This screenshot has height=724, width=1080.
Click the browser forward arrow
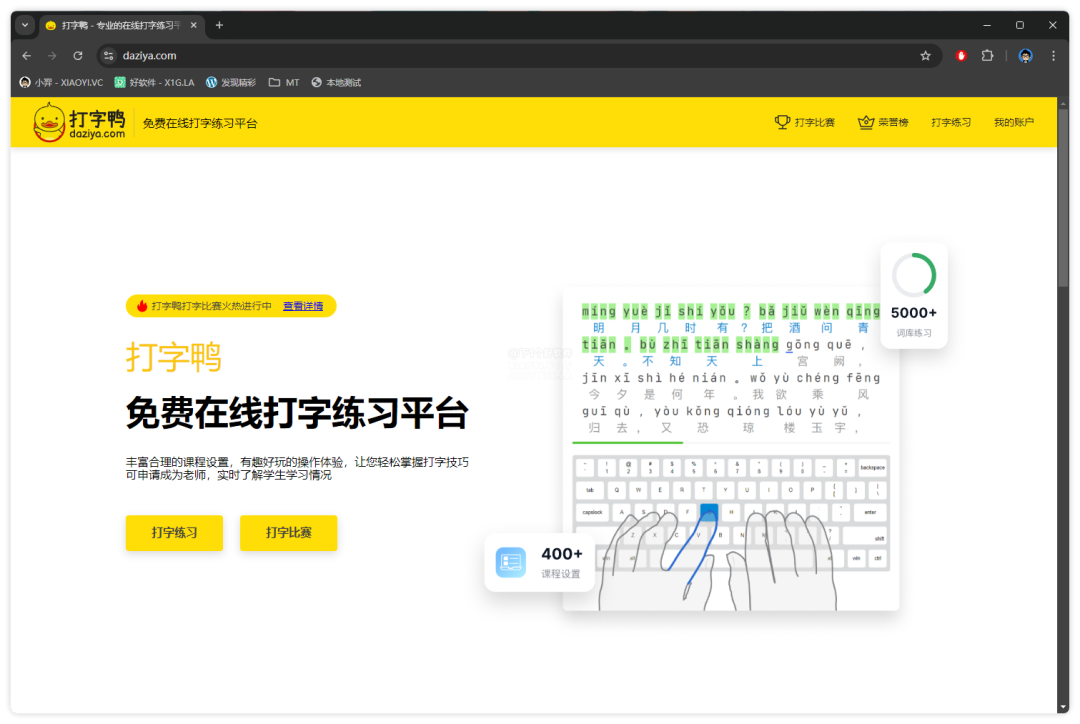pyautogui.click(x=52, y=56)
